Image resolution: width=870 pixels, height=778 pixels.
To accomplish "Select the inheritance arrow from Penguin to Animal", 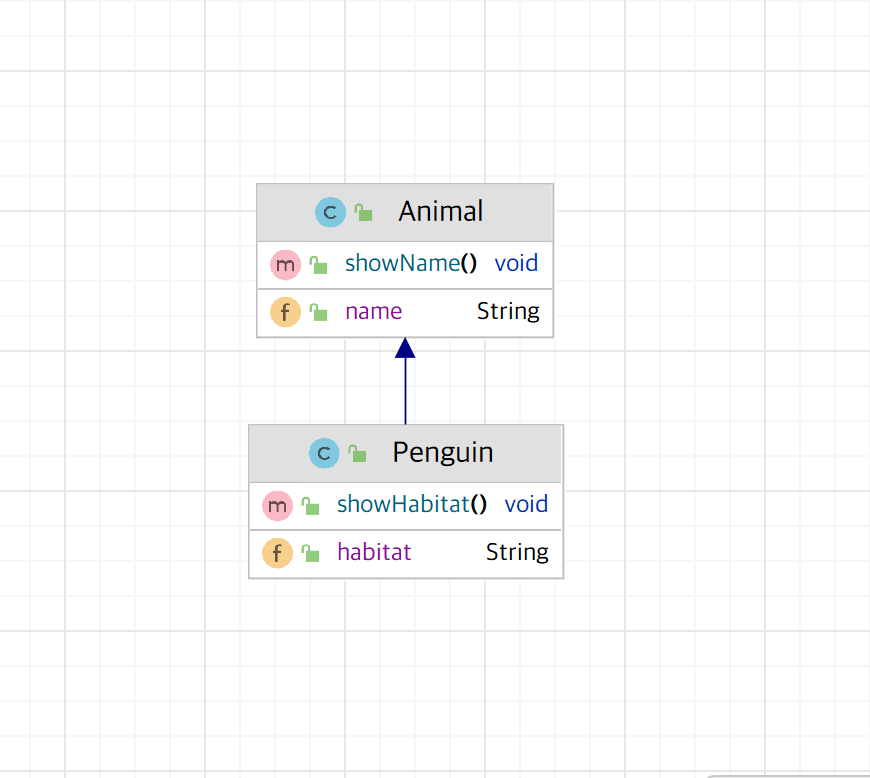I will coord(405,381).
